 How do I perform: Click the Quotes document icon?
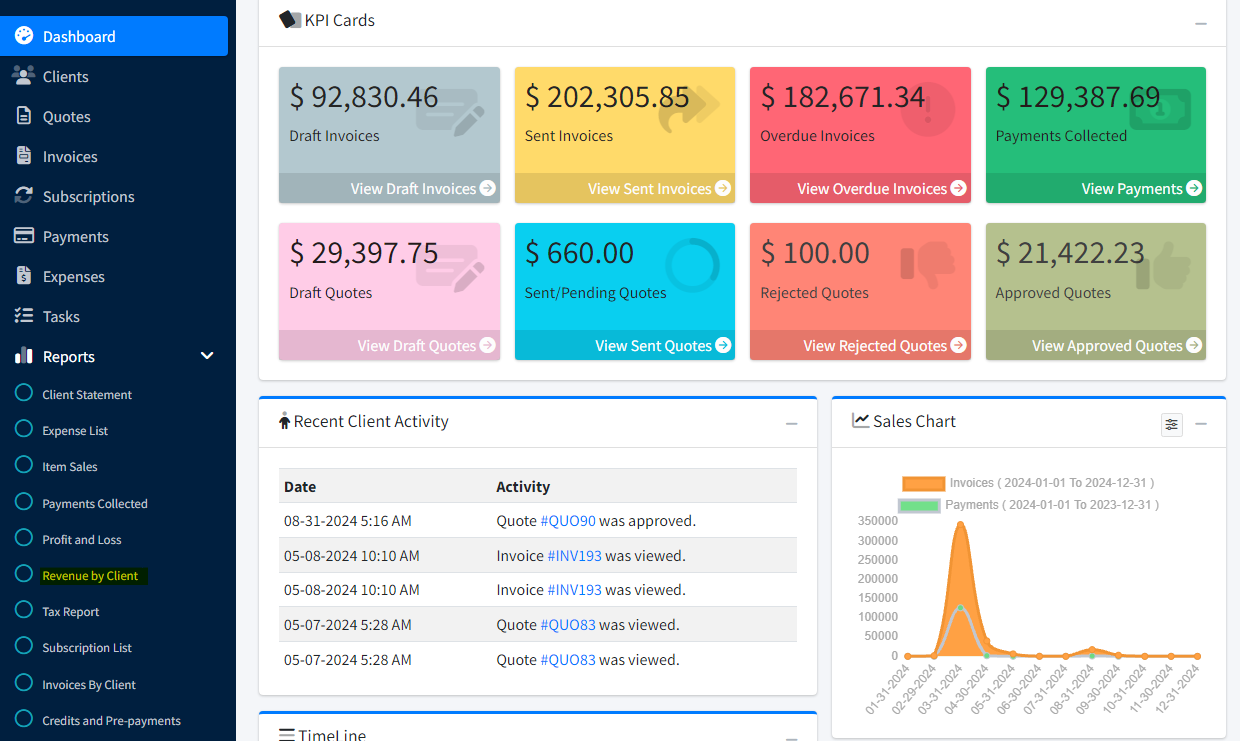click(x=24, y=116)
